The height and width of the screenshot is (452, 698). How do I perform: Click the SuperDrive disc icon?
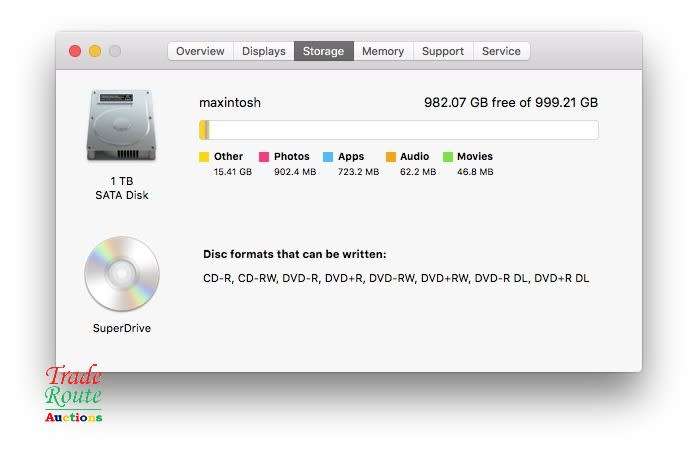pos(122,273)
